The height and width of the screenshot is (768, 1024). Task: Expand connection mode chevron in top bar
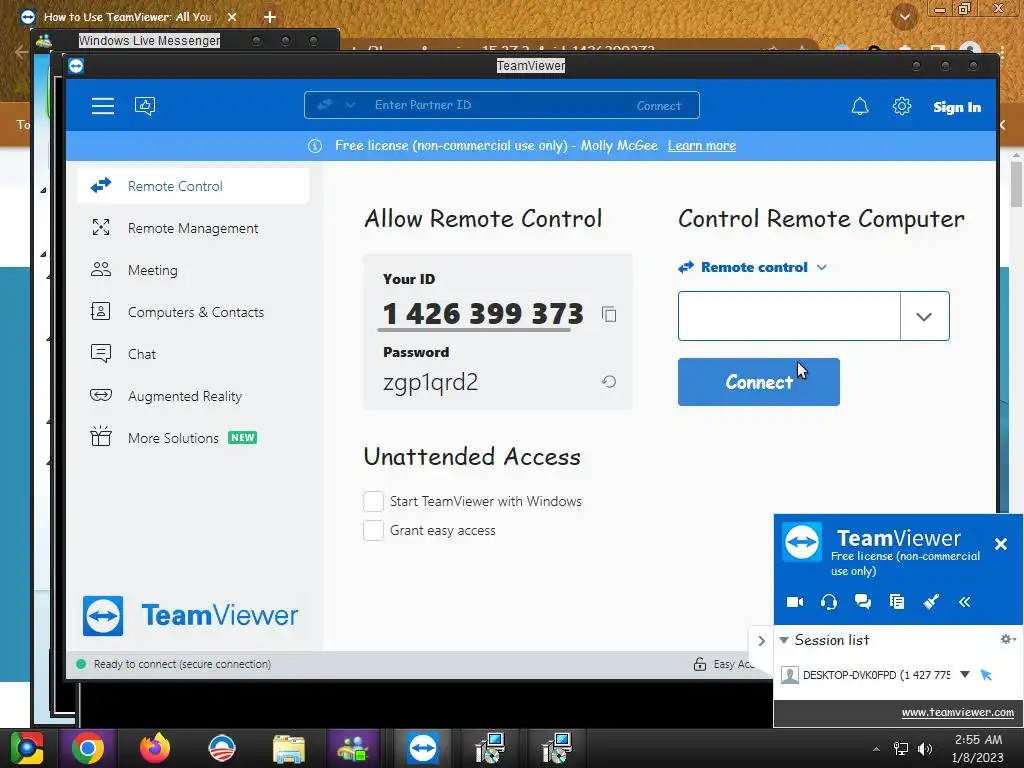[x=351, y=105]
